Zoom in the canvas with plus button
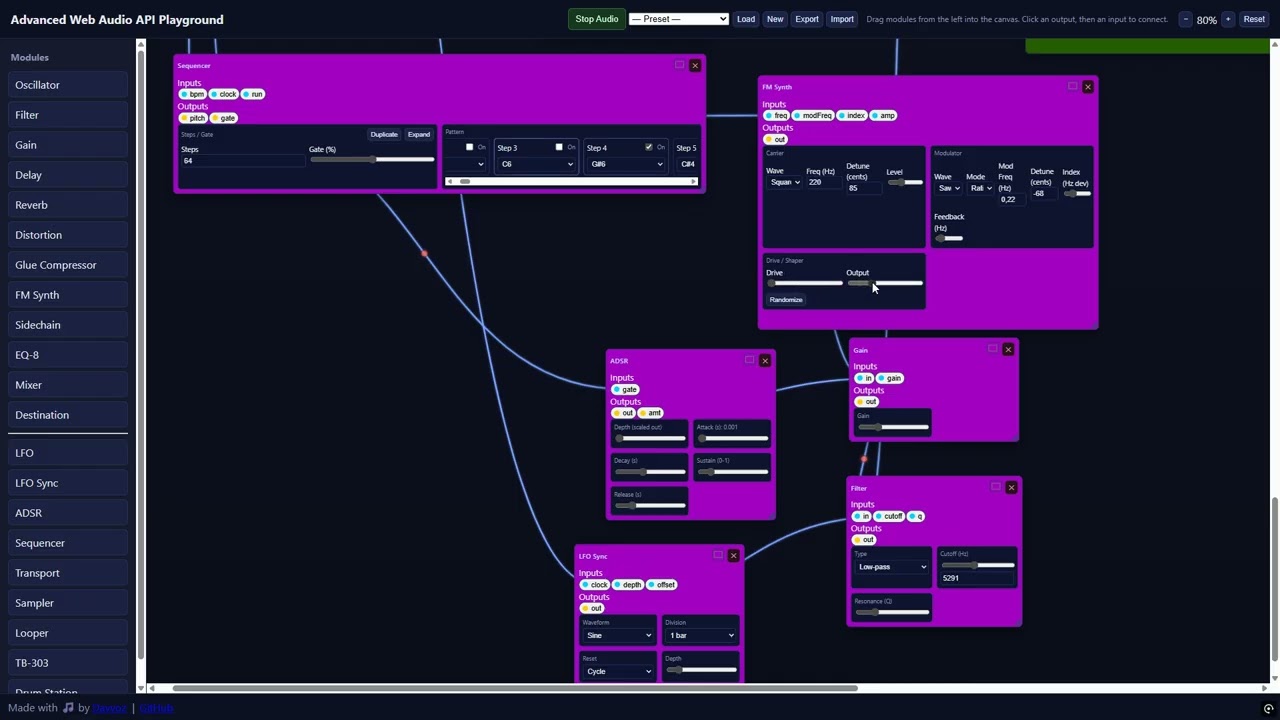The height and width of the screenshot is (720, 1280). click(x=1228, y=19)
